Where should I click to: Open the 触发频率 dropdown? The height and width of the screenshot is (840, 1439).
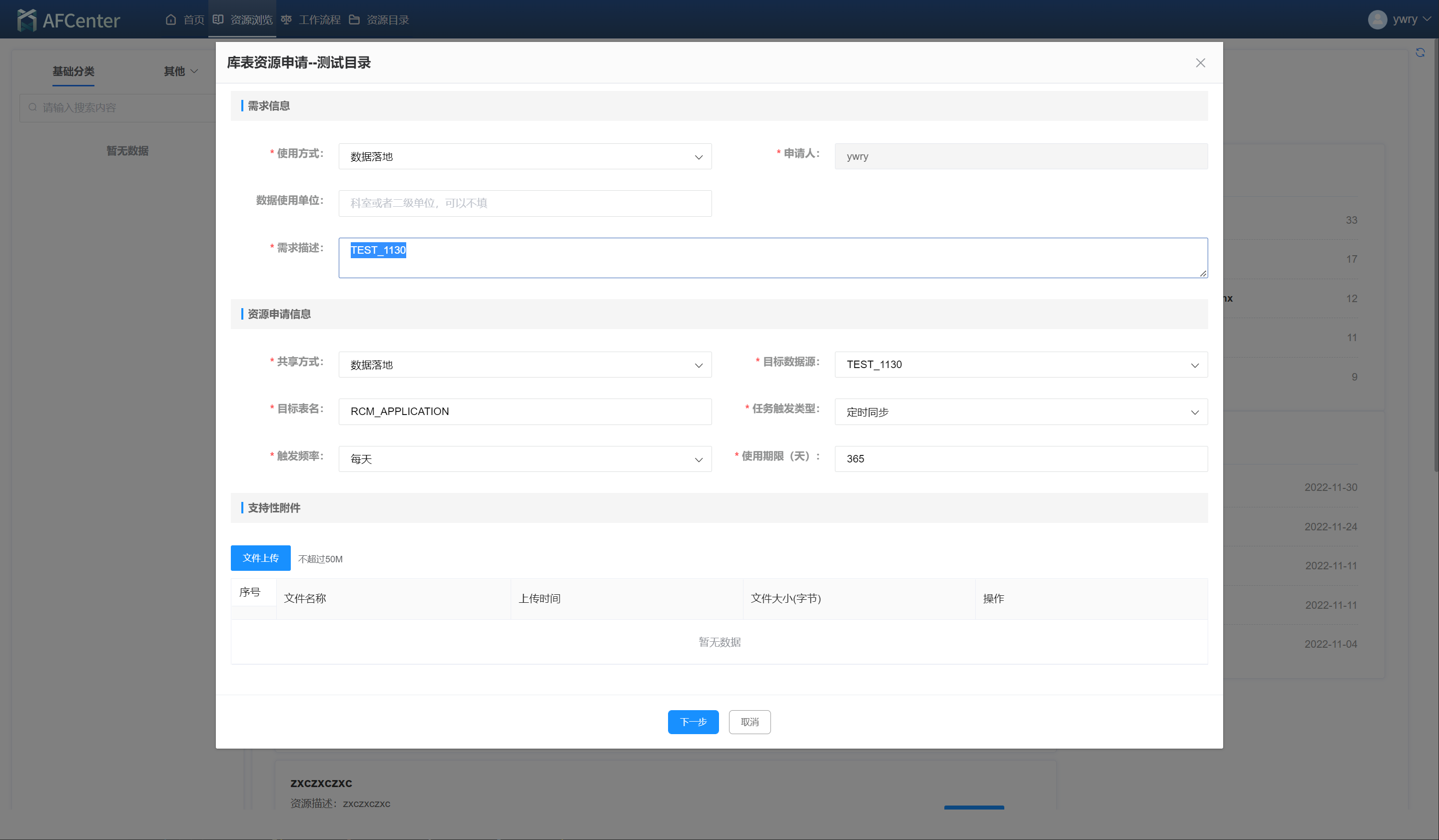tap(525, 459)
